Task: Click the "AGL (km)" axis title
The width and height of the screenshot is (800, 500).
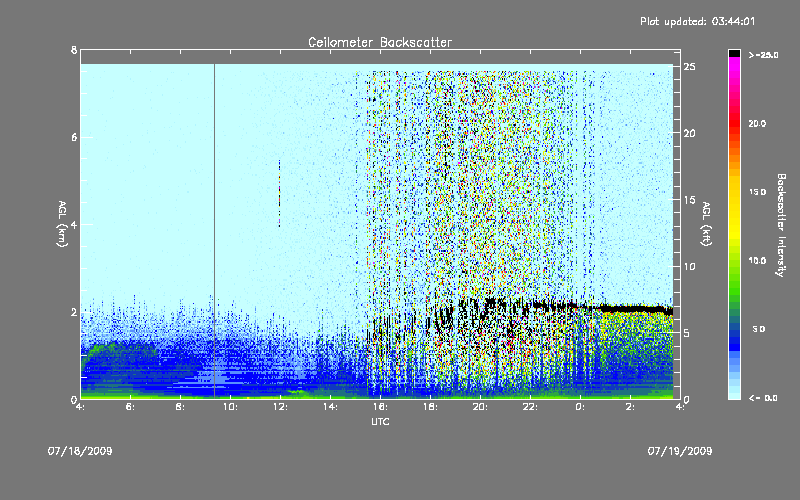Action: click(x=62, y=224)
